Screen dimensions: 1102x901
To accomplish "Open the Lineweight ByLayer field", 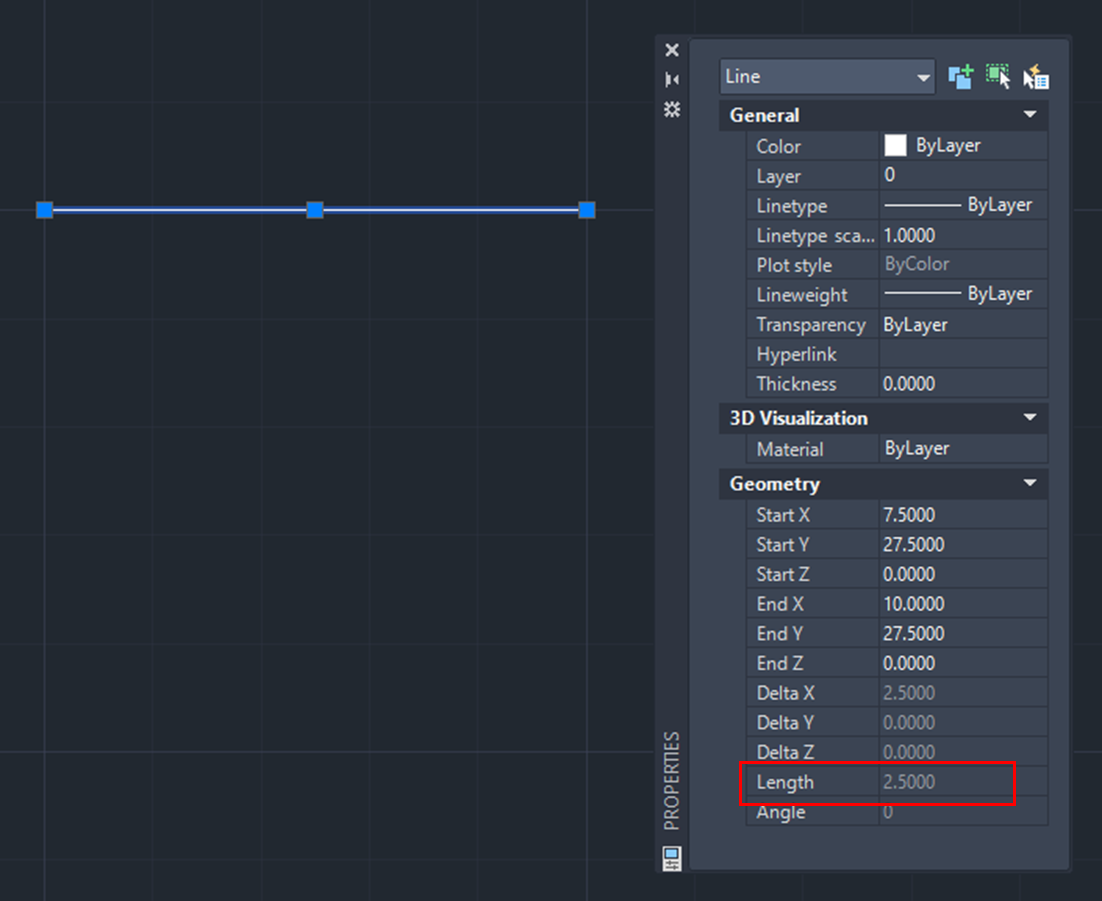I will (963, 294).
